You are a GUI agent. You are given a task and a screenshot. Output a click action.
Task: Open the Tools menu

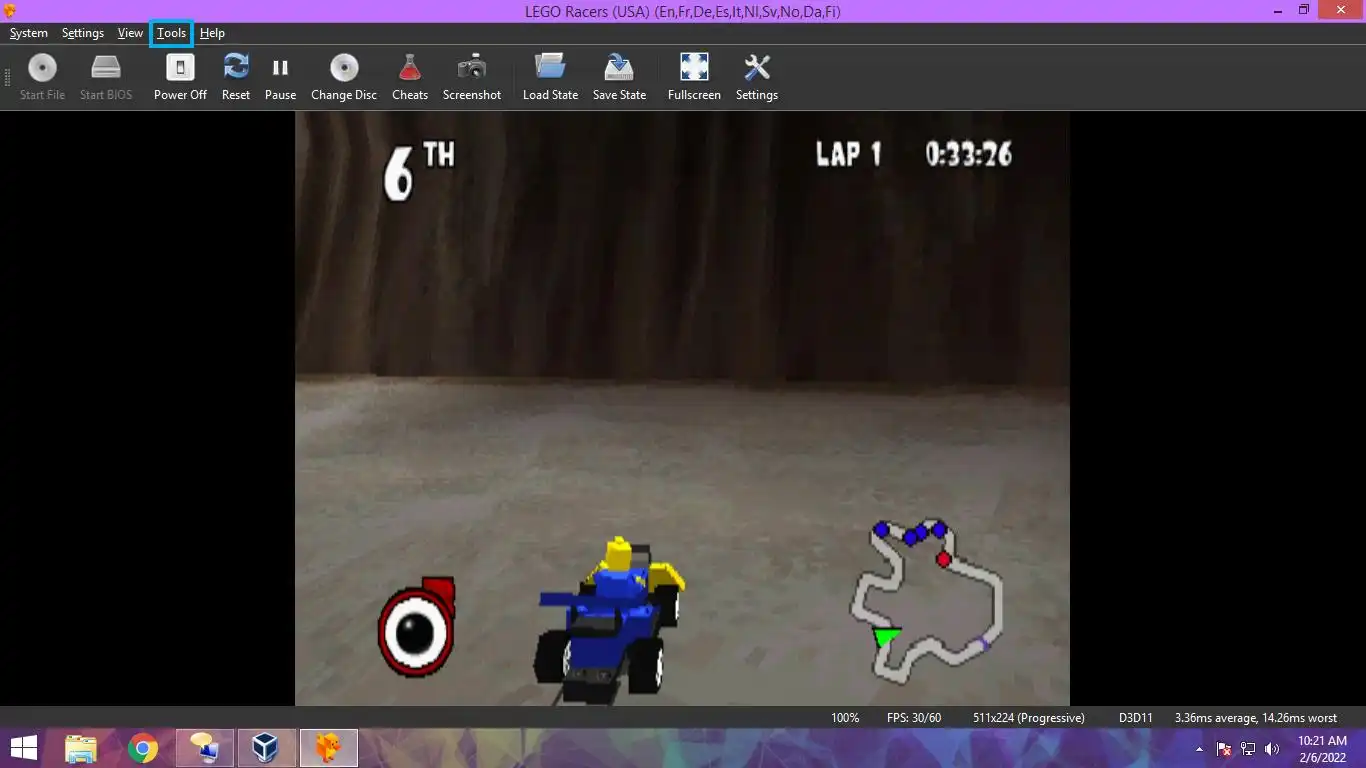pyautogui.click(x=171, y=33)
